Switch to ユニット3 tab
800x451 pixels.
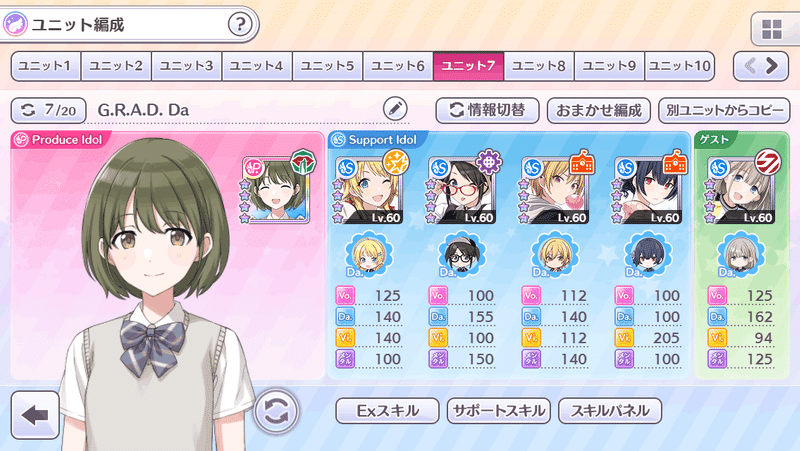186,66
